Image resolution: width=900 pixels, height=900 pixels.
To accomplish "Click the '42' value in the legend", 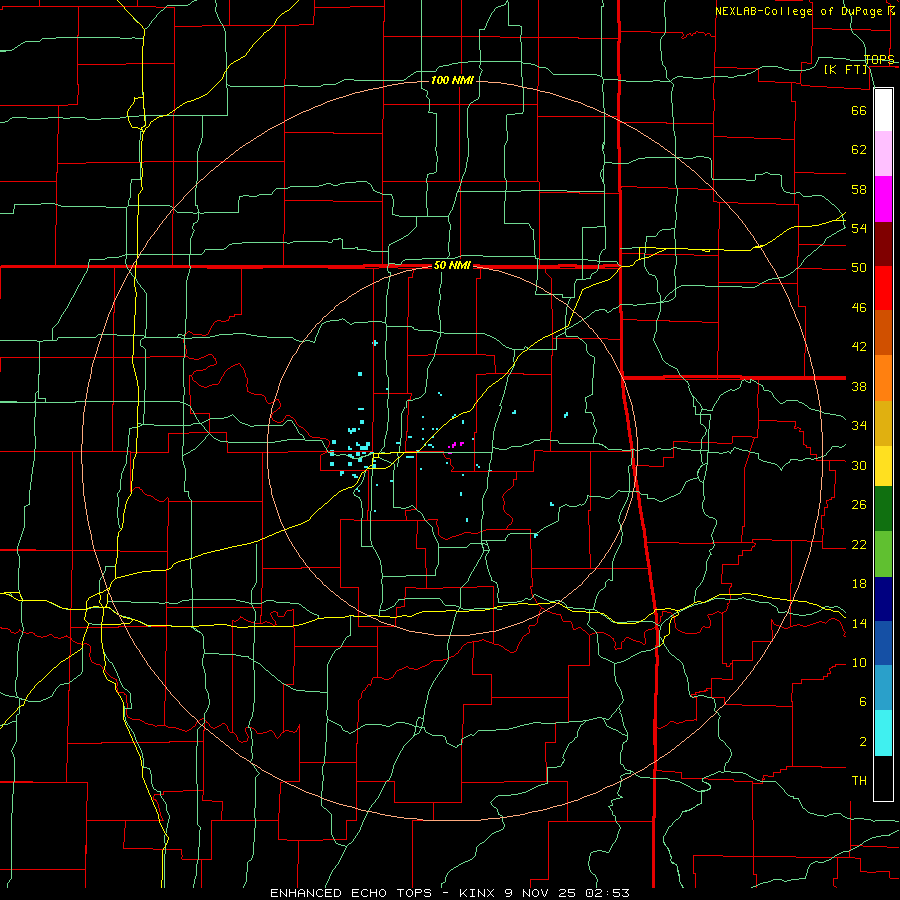I will point(859,347).
